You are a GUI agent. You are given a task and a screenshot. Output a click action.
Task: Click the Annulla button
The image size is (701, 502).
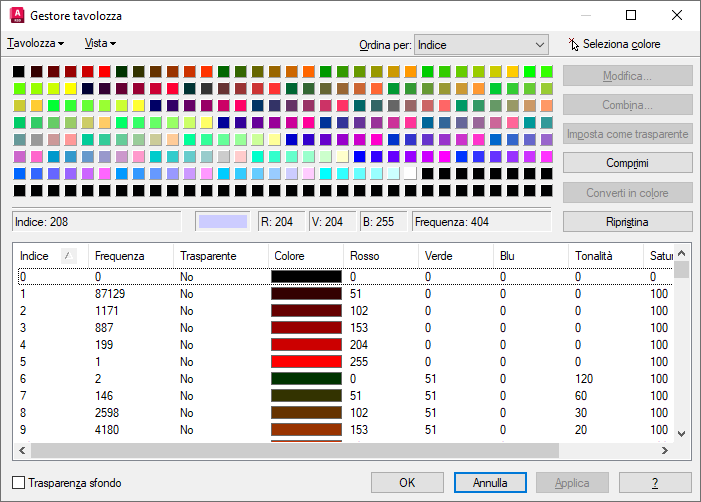coord(490,483)
